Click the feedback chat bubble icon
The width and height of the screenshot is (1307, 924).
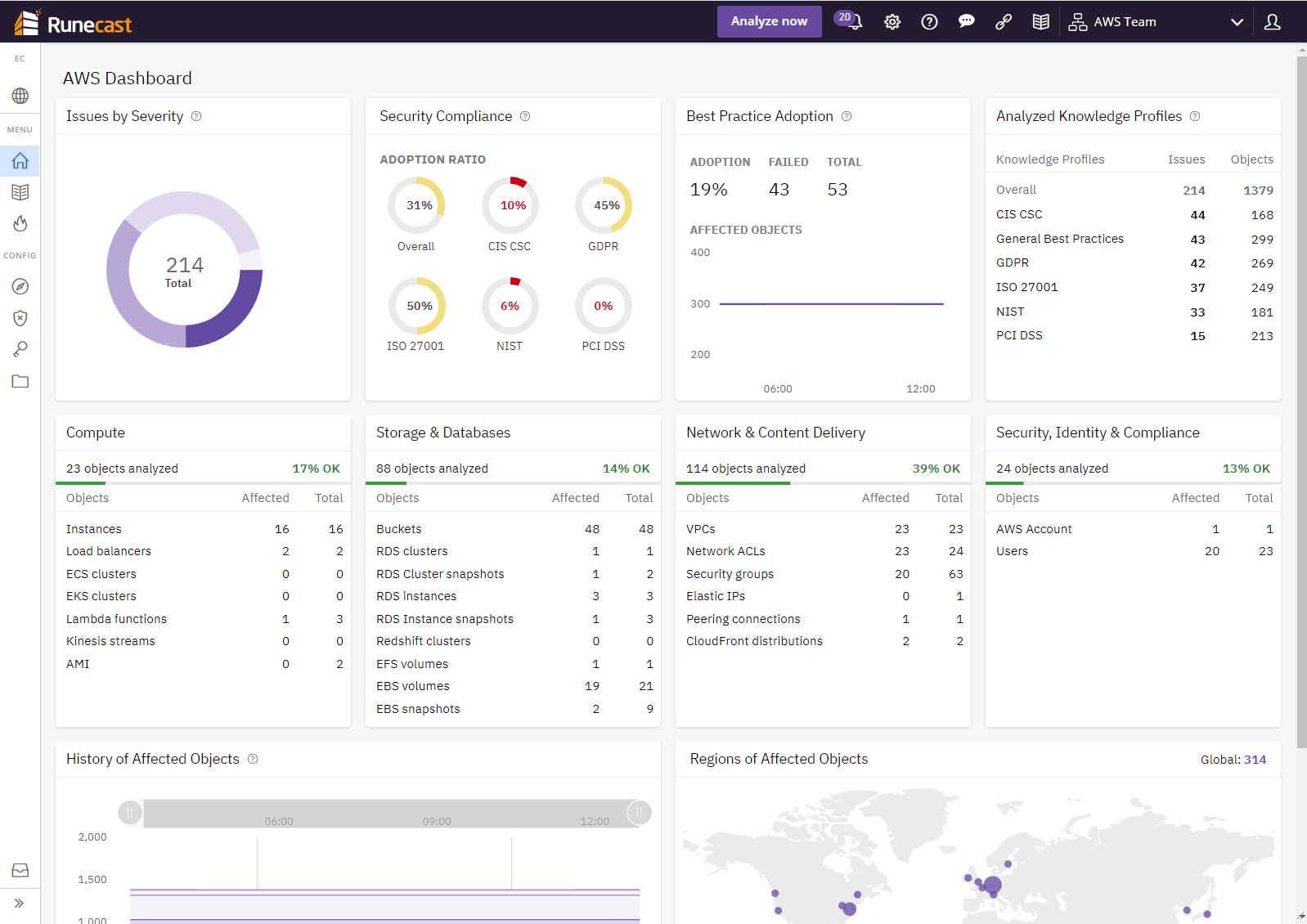(966, 22)
